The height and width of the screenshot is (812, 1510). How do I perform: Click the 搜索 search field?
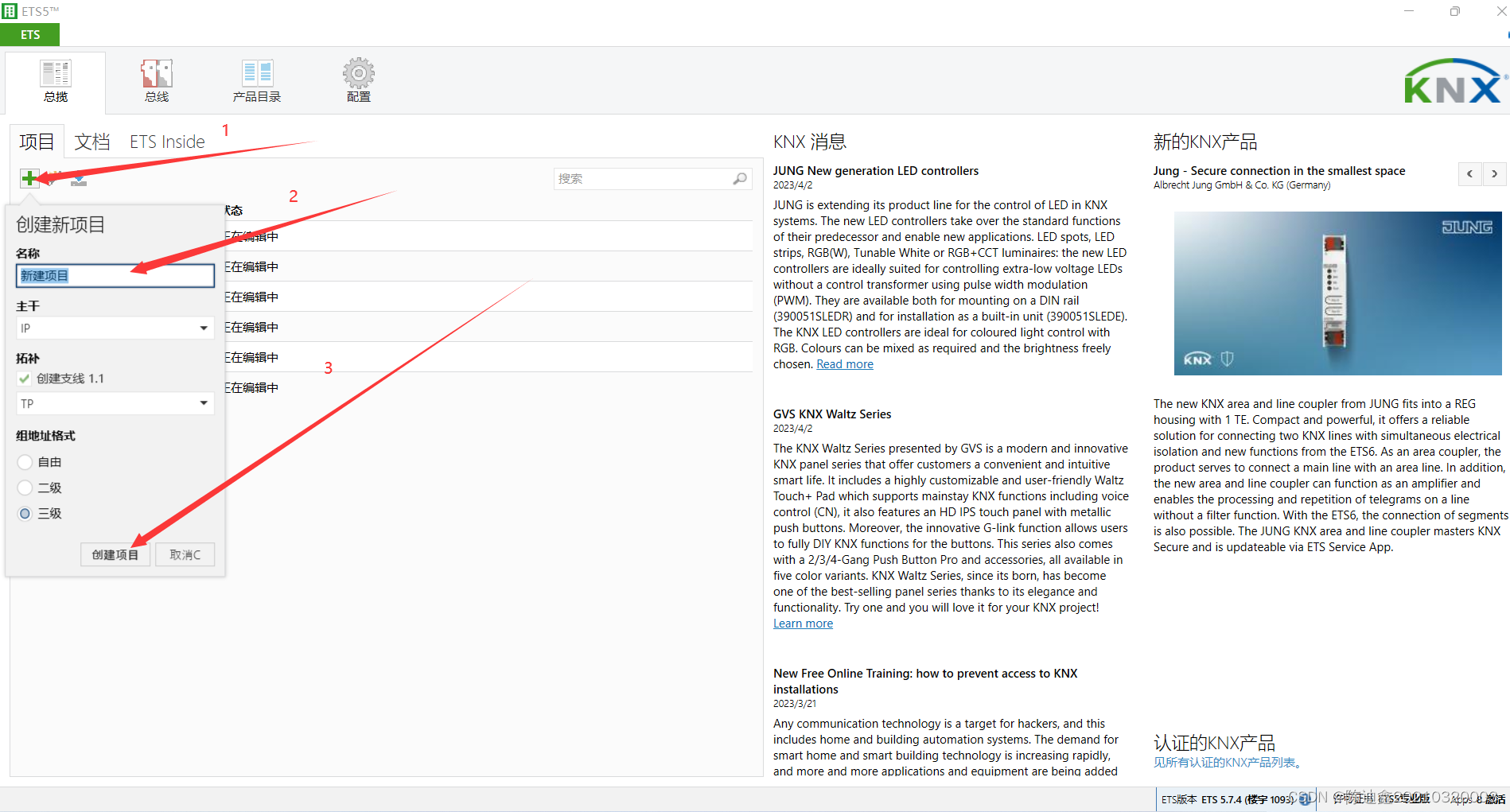click(652, 179)
